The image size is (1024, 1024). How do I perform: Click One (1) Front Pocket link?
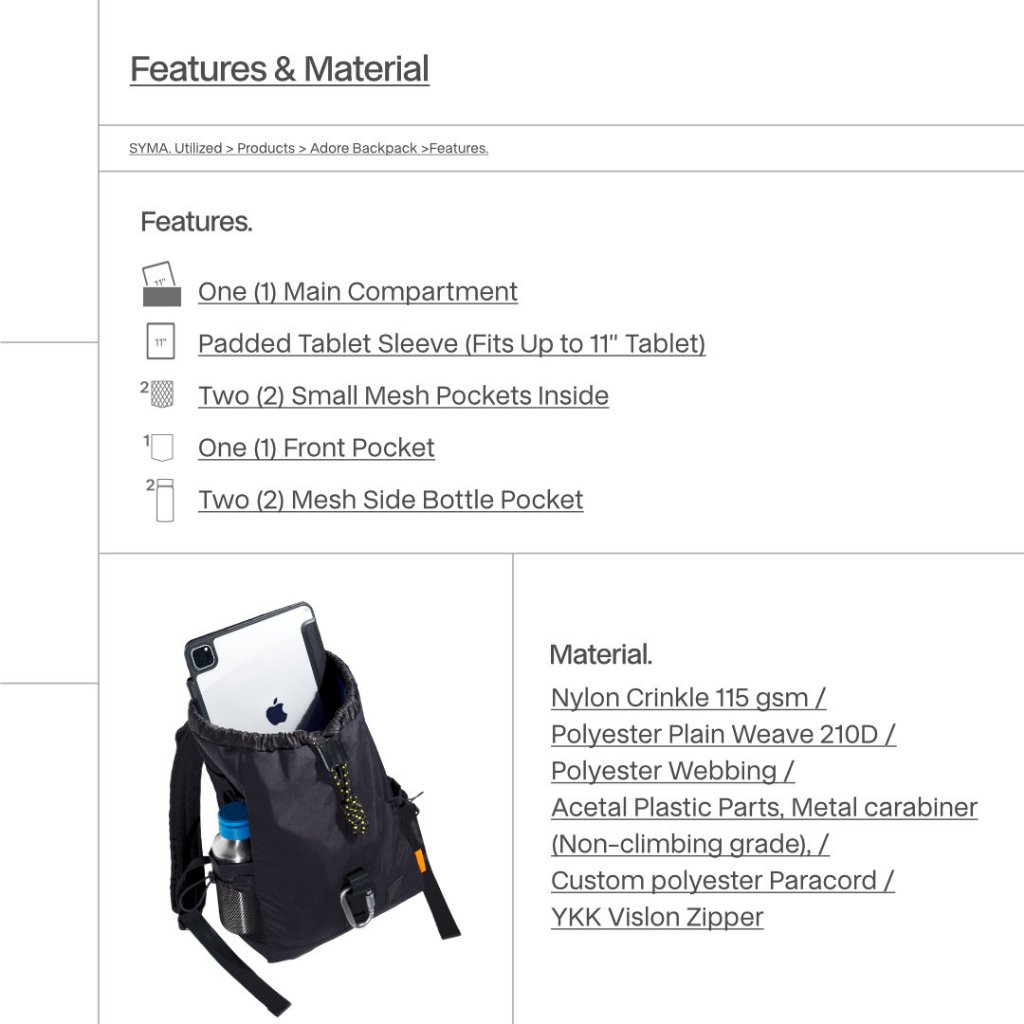[x=316, y=448]
